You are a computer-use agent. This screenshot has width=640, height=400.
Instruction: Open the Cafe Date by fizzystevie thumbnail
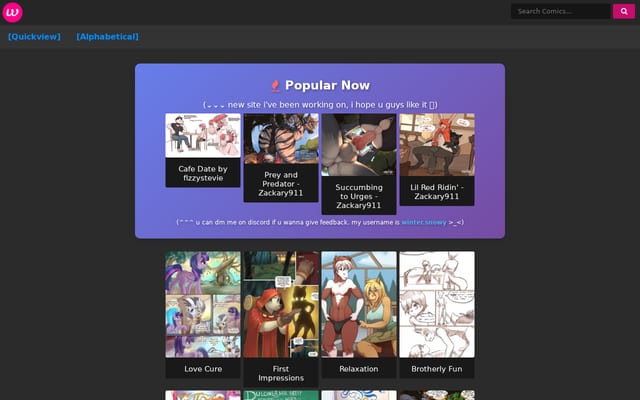tap(203, 136)
